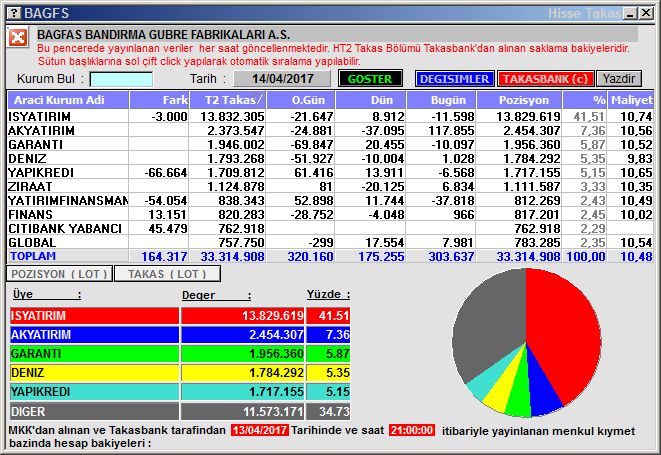Screen dimensions: 661x455
Task: Select the FINANS row name
Action: [x=30, y=214]
